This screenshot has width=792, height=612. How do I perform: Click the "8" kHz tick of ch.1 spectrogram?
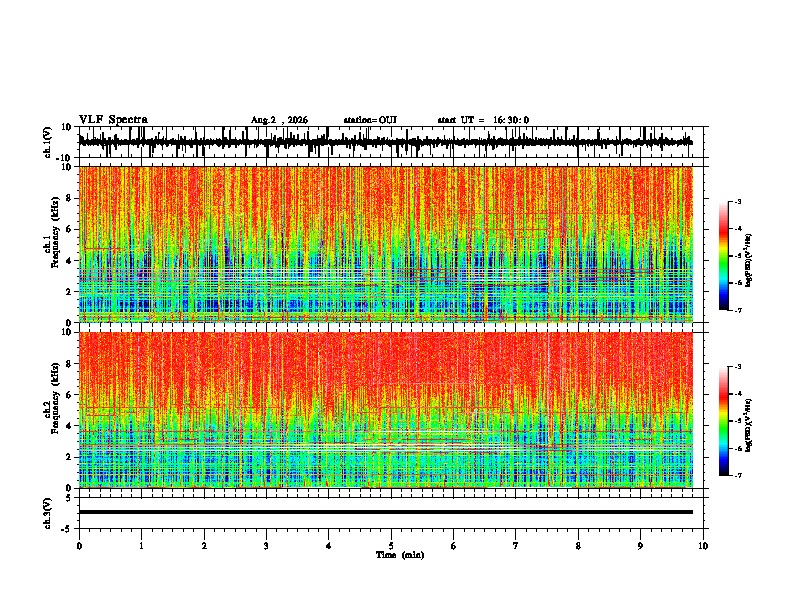coord(70,198)
